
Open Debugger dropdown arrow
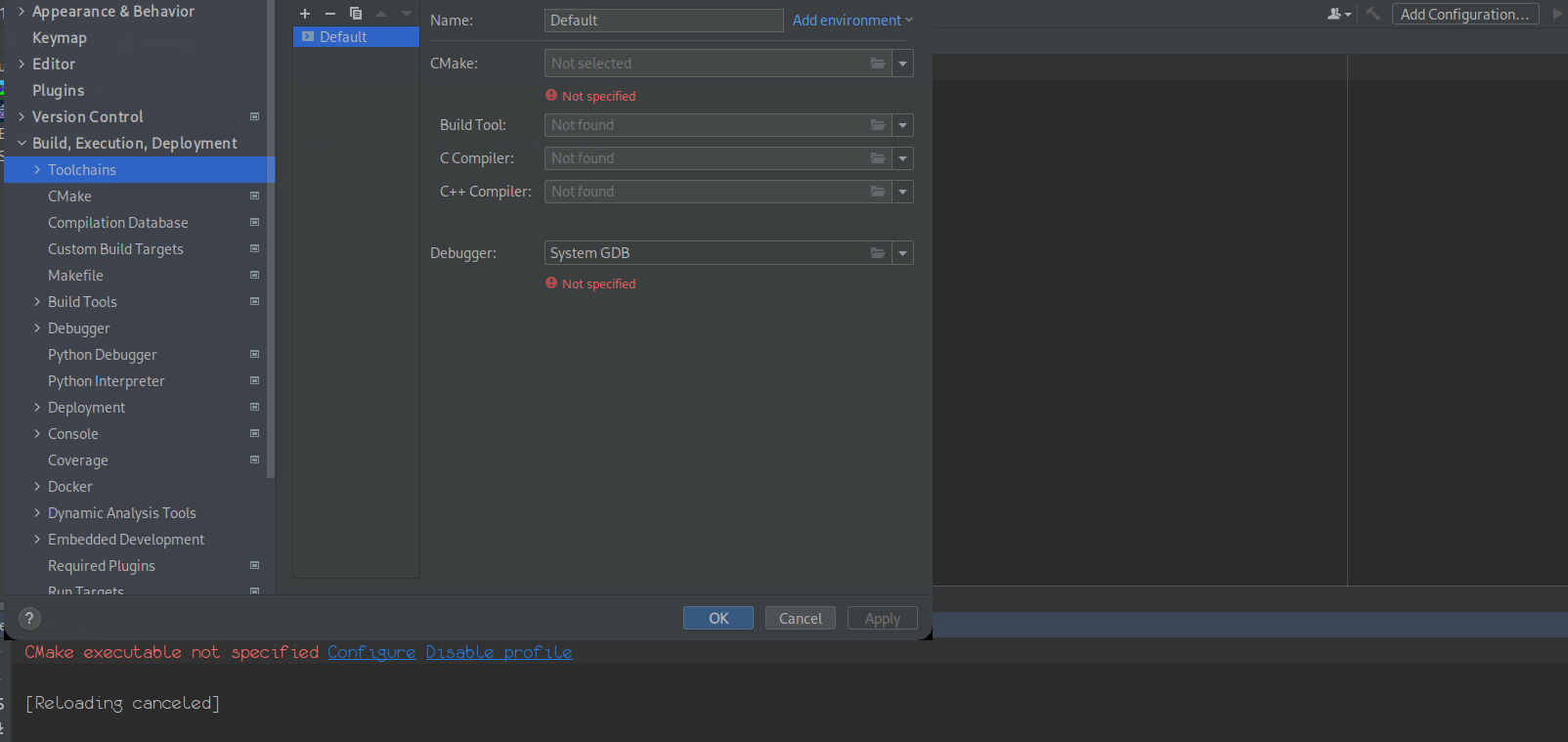(903, 253)
